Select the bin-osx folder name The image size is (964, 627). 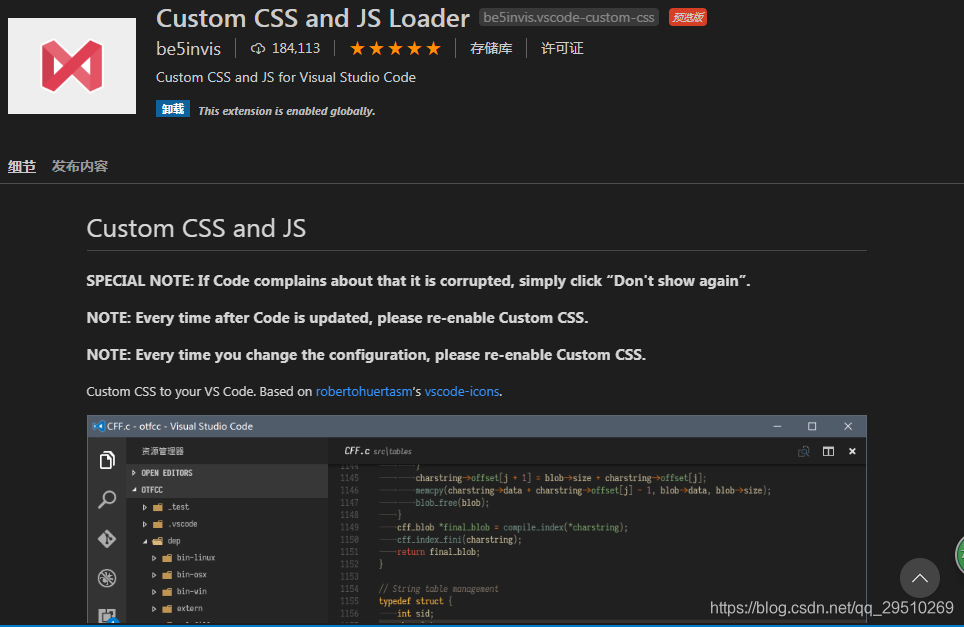click(191, 575)
